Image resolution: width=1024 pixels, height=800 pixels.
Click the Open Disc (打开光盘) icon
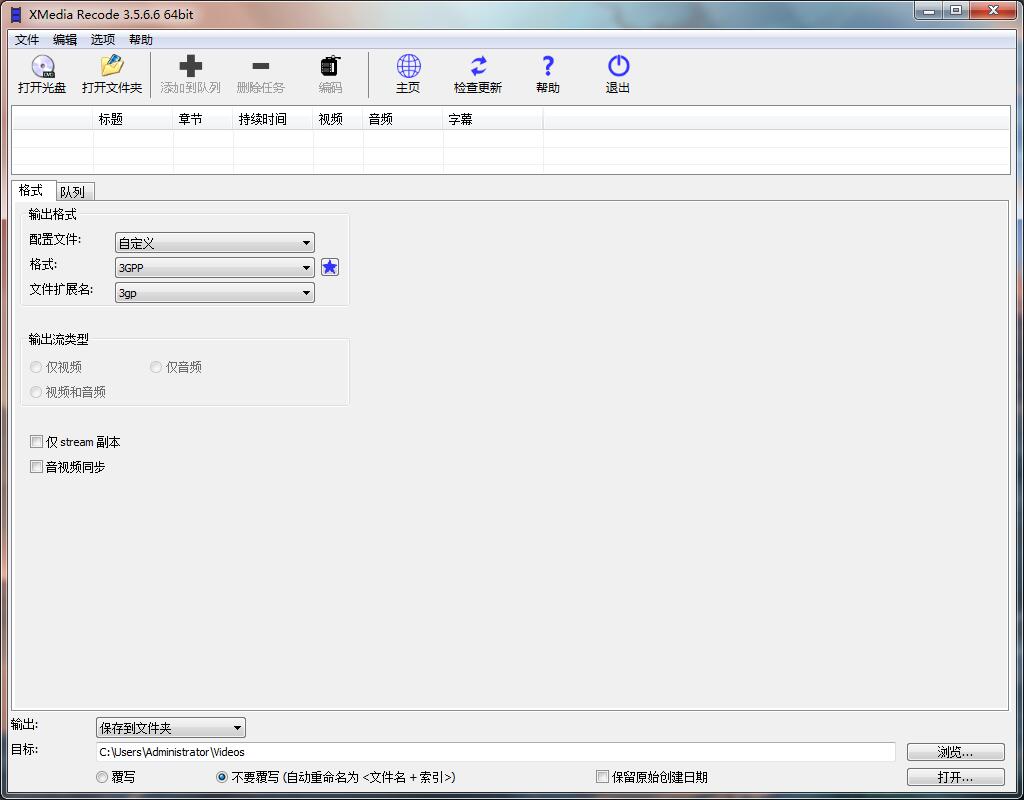(x=42, y=67)
